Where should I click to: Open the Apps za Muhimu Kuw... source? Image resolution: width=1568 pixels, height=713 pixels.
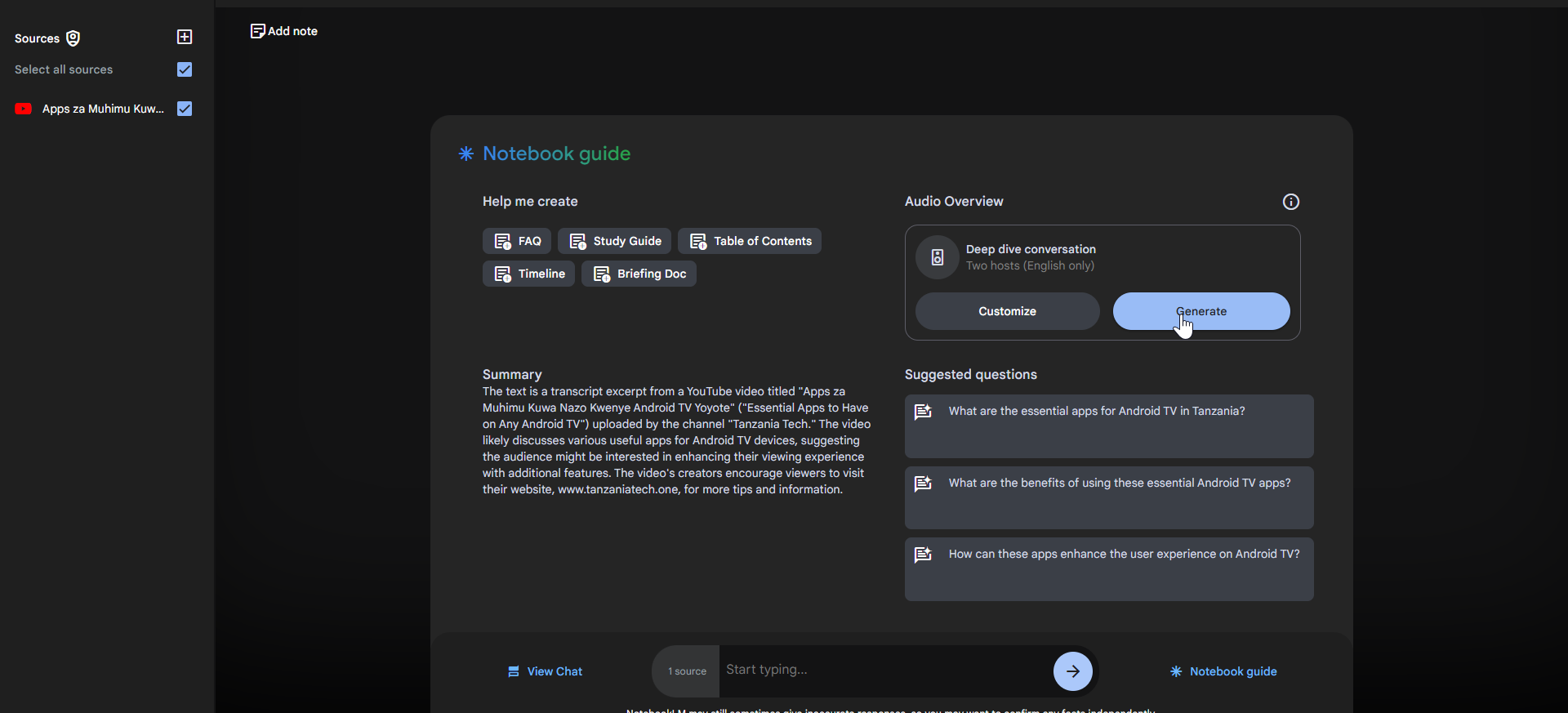[103, 109]
